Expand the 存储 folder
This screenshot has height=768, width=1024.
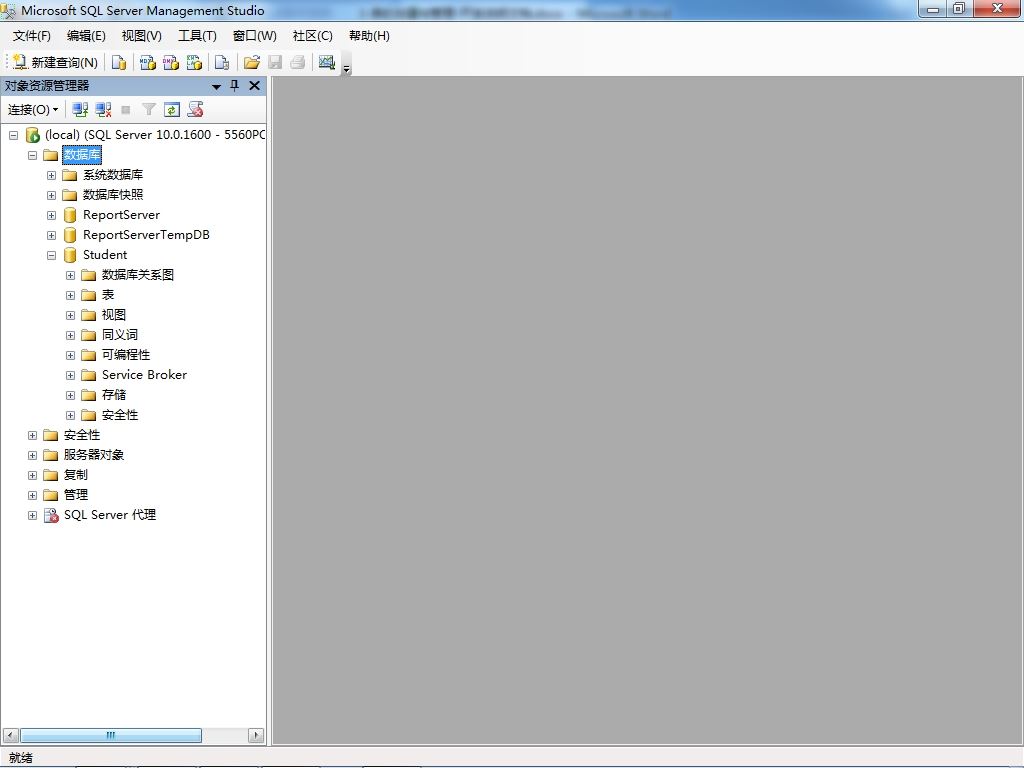pyautogui.click(x=71, y=395)
